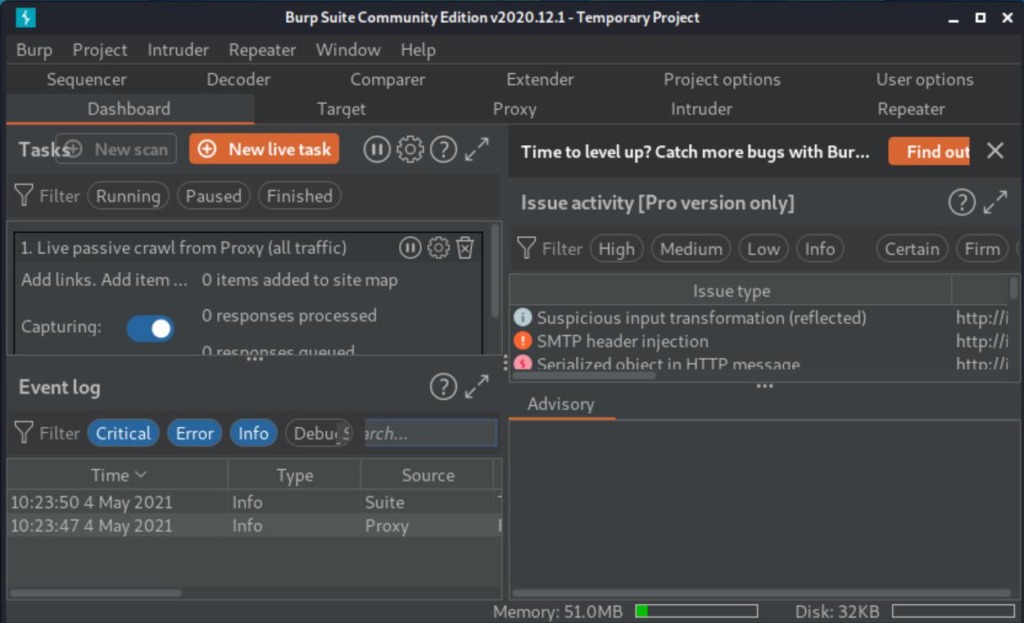
Task: Switch to the Sequencer tab
Action: coord(86,80)
